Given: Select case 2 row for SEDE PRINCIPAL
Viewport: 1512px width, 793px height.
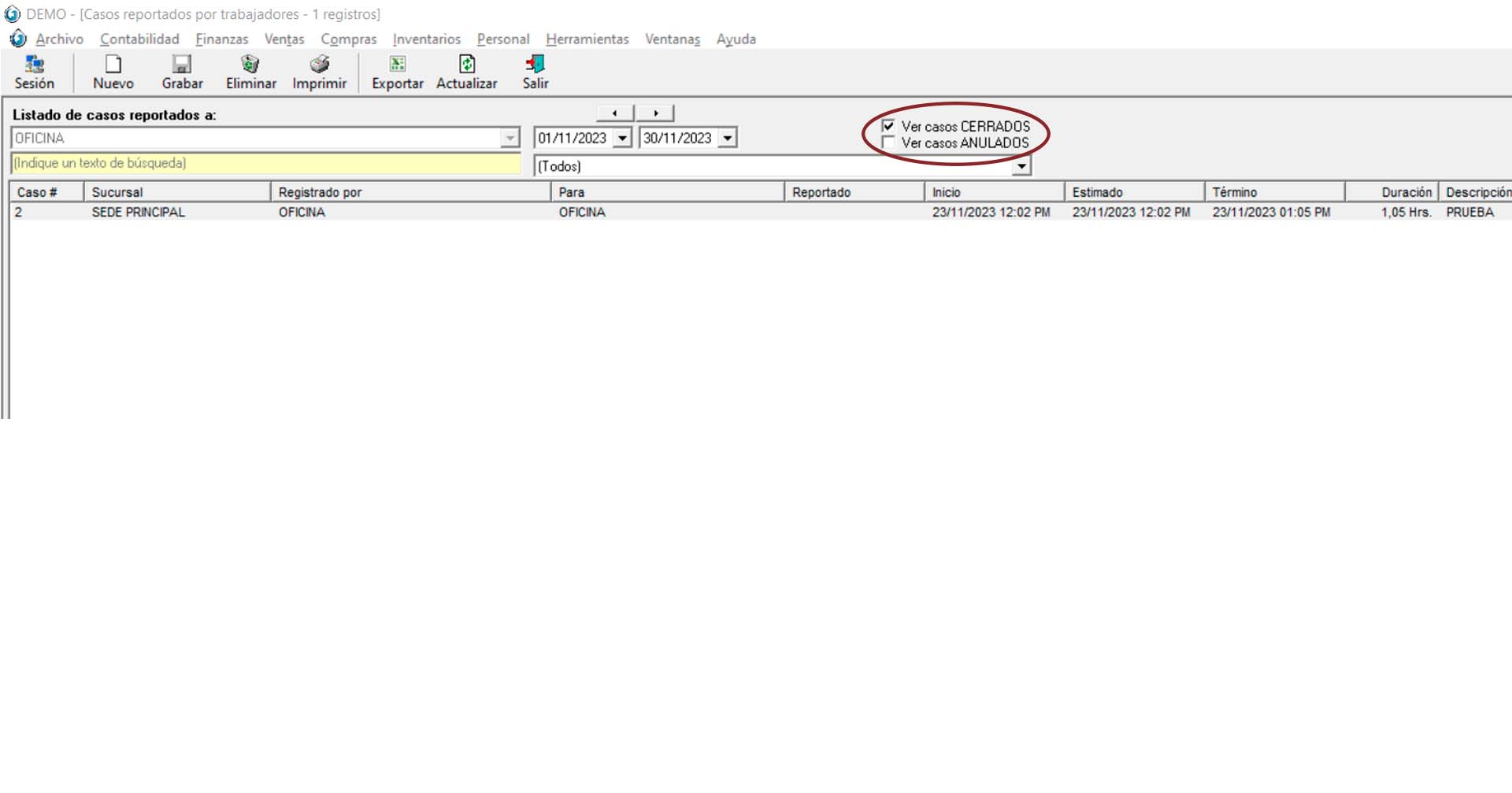Looking at the screenshot, I should (138, 213).
